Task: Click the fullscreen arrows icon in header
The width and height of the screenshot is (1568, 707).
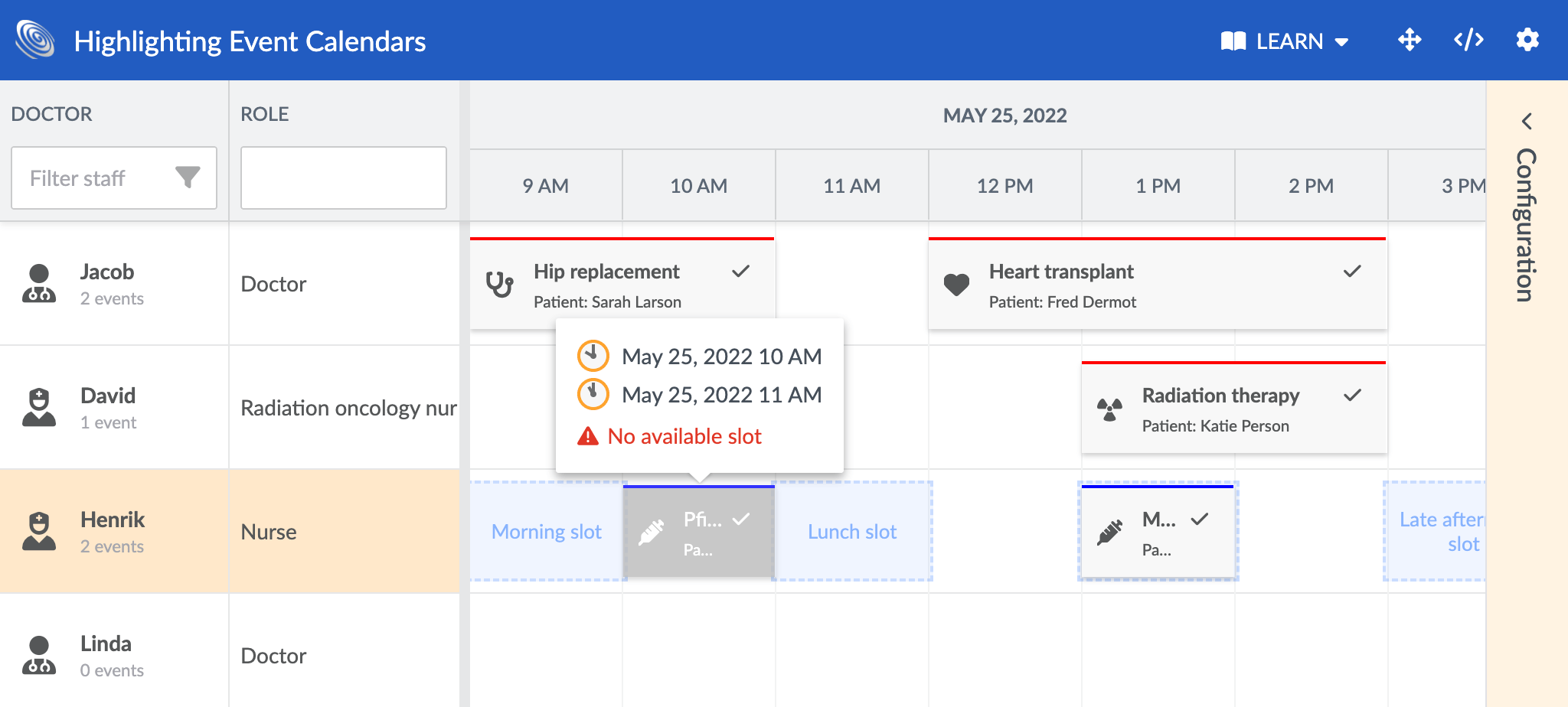Action: click(1409, 40)
